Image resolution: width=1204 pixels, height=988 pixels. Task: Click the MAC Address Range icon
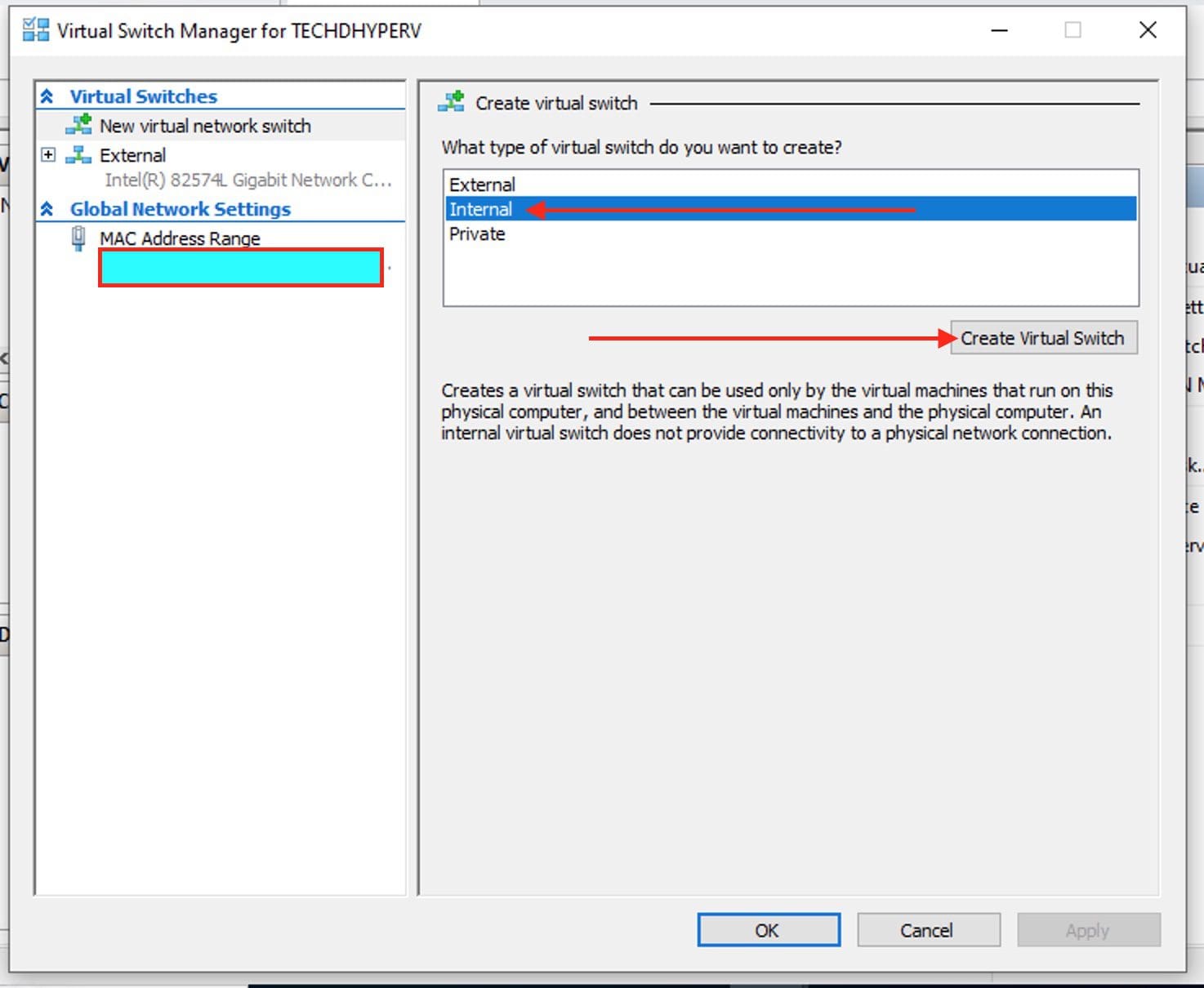78,238
